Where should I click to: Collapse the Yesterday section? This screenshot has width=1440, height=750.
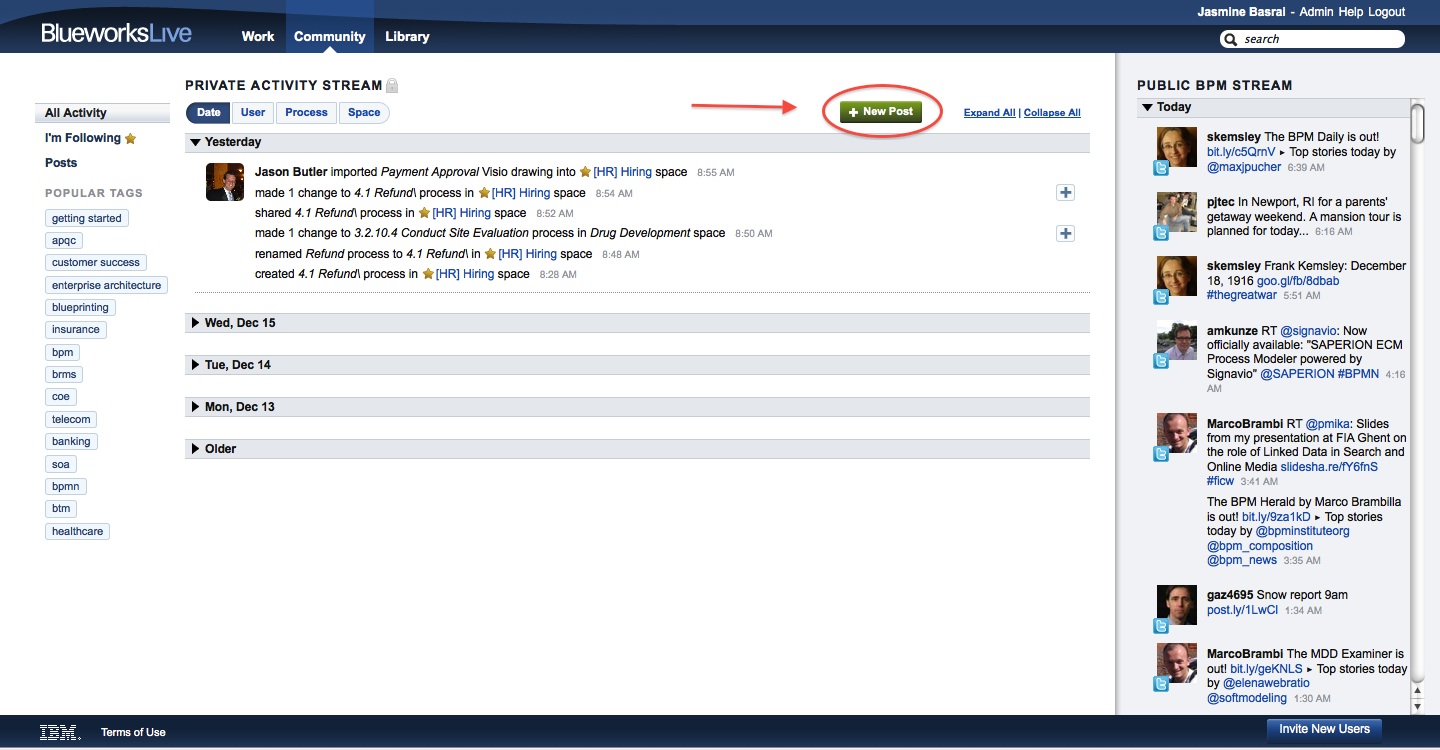click(x=196, y=142)
